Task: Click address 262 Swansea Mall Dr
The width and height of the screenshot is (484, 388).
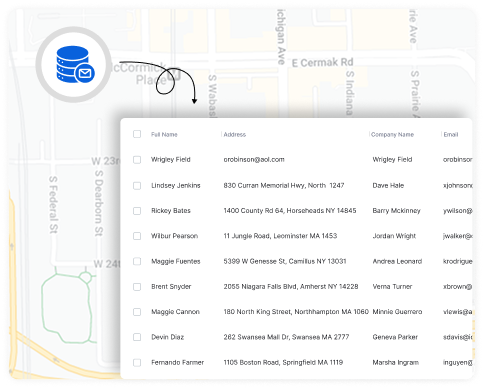Action: [x=286, y=337]
